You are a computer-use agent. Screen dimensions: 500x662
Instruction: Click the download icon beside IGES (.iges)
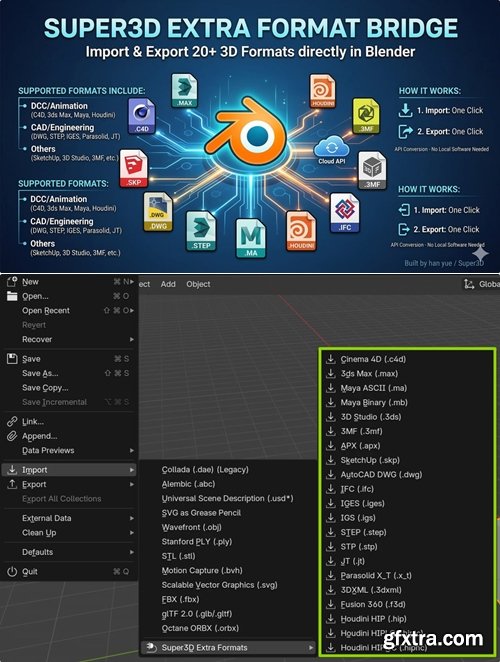(330, 503)
